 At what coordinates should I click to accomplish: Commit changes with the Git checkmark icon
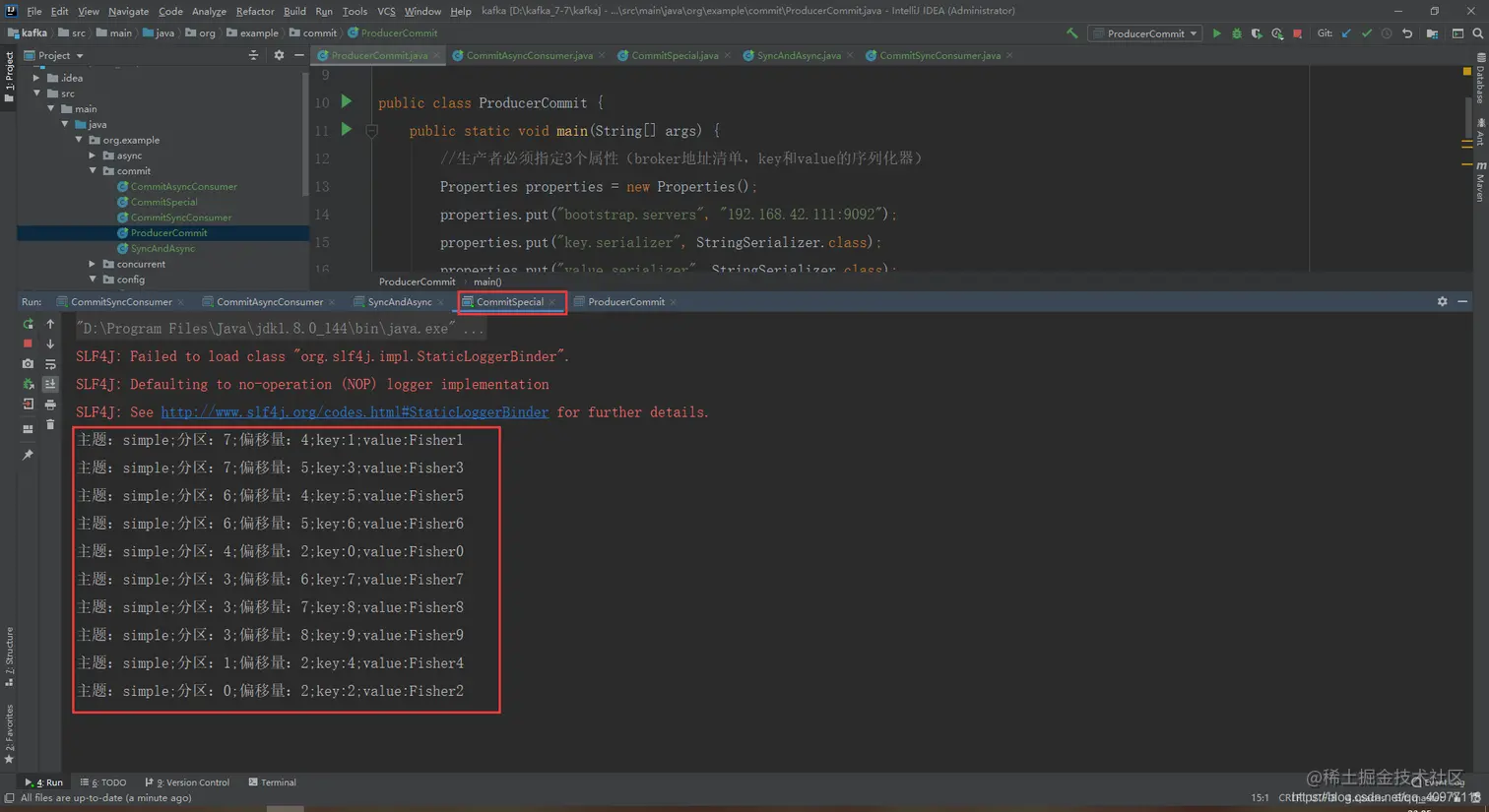[x=1367, y=33]
